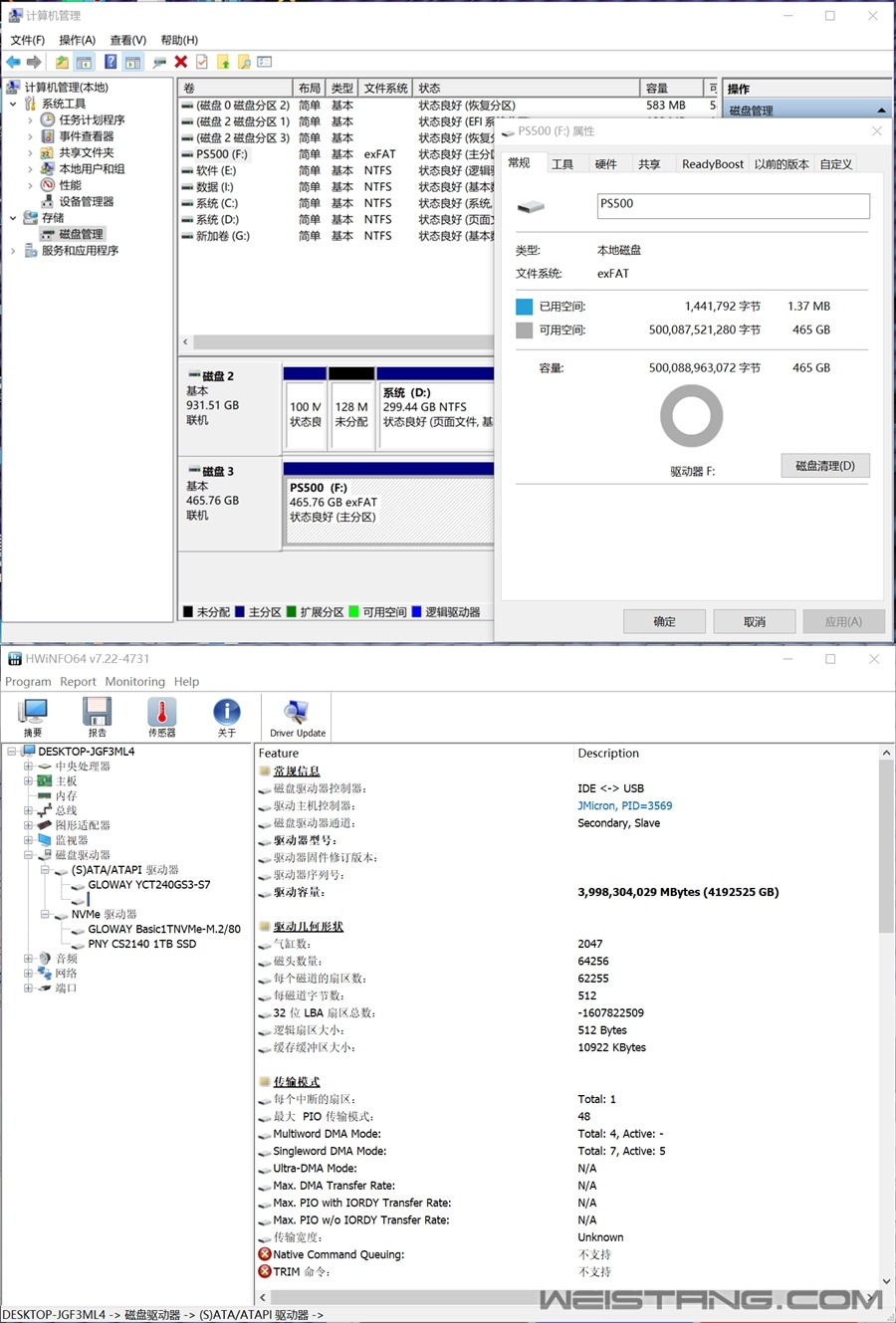This screenshot has width=896, height=1323.
Task: Select 本地用户和组 in the management tree
Action: [92, 169]
